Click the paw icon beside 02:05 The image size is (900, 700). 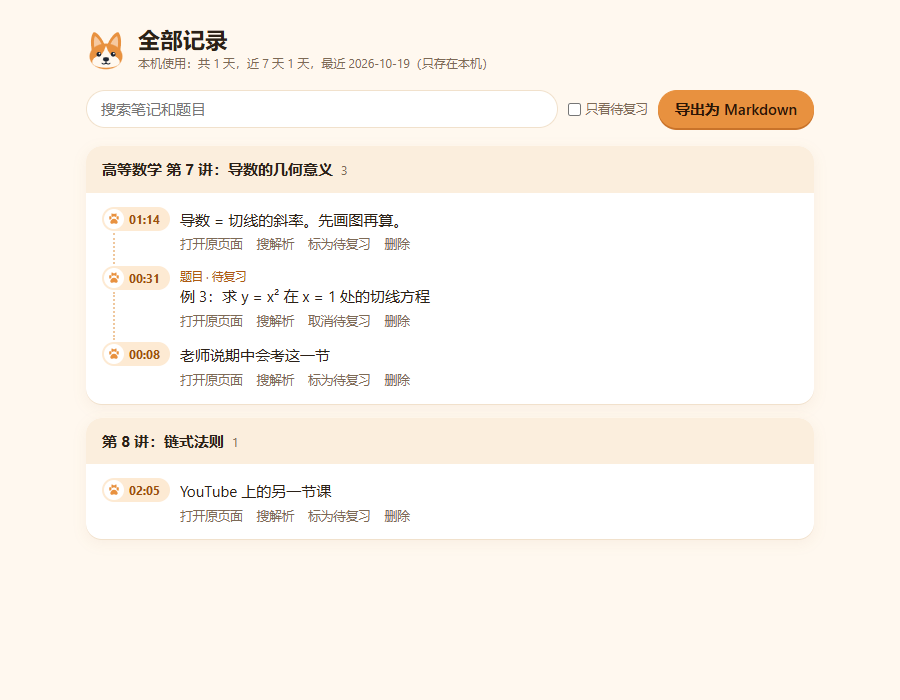coord(114,491)
